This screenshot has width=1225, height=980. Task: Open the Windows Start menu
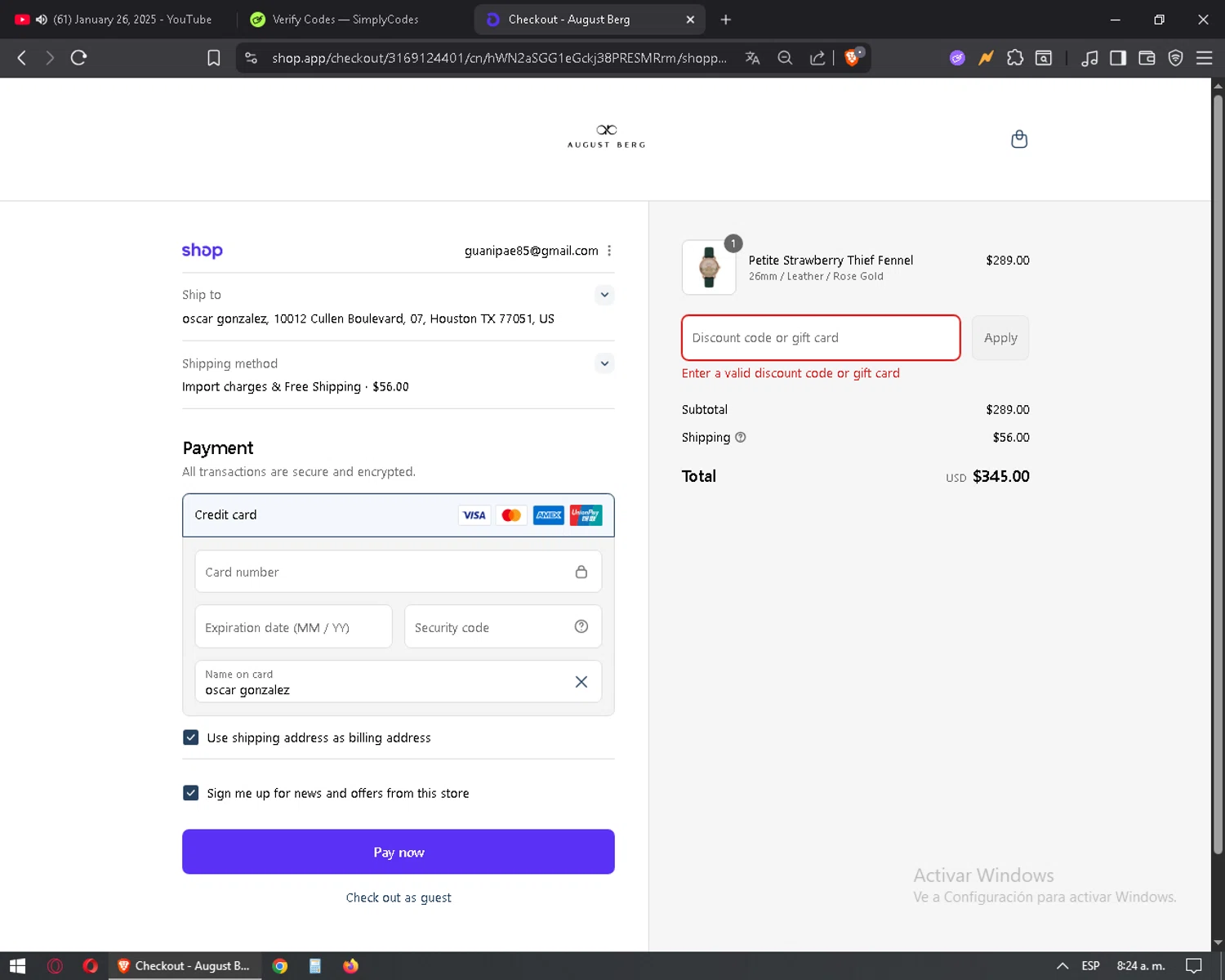(18, 966)
